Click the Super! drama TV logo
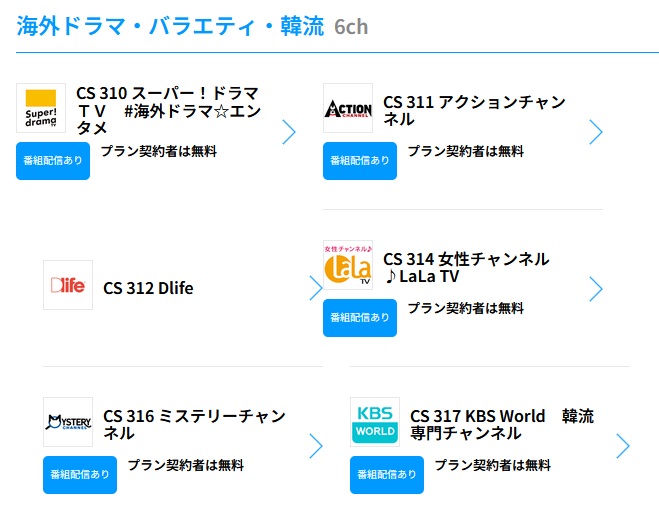This screenshot has height=511, width=659. [41, 108]
